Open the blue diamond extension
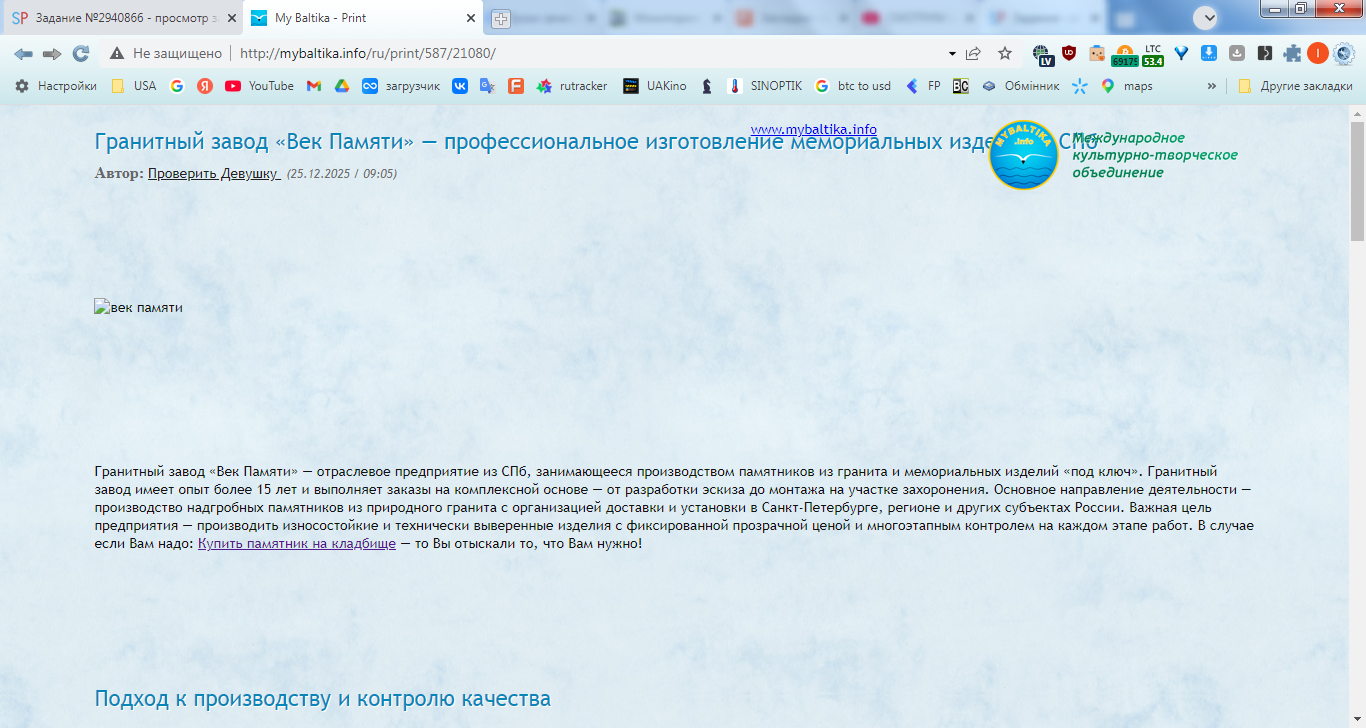 (1181, 53)
